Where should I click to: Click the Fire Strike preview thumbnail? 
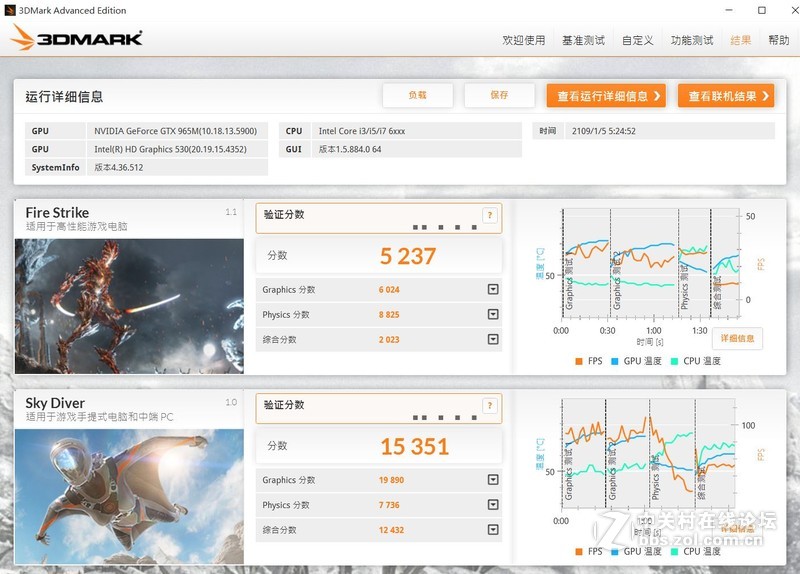tap(129, 307)
